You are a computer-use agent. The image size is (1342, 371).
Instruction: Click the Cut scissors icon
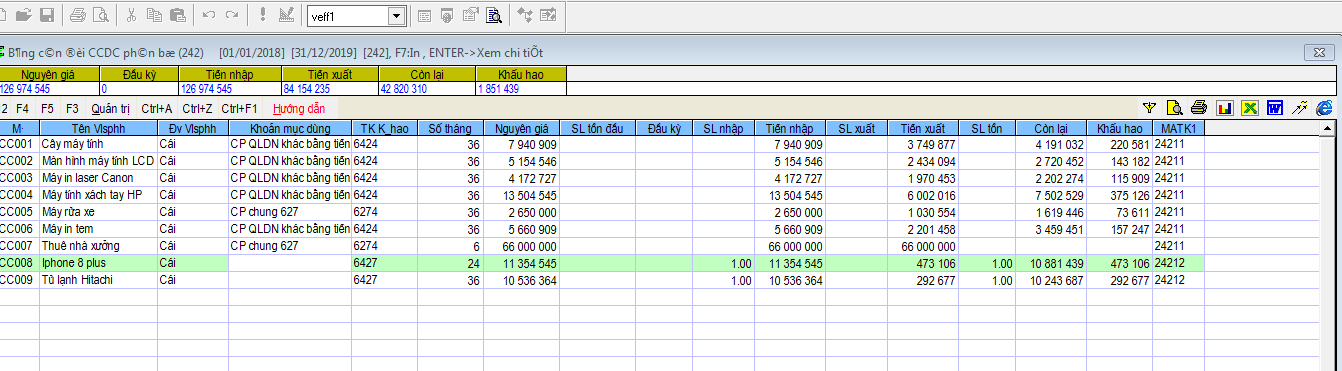point(132,15)
